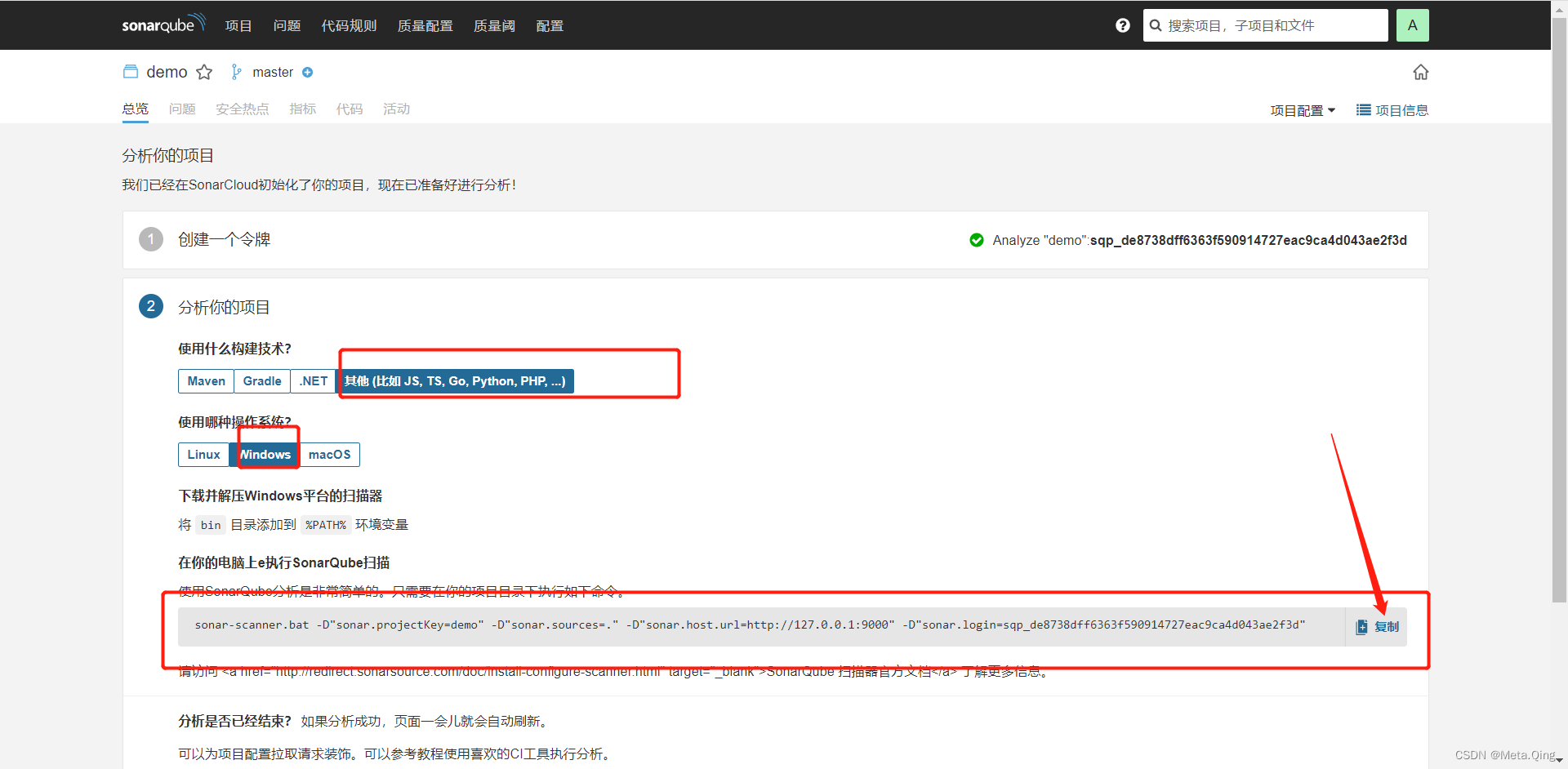The height and width of the screenshot is (769, 1568).
Task: Click the bin code label
Action: coord(211,525)
